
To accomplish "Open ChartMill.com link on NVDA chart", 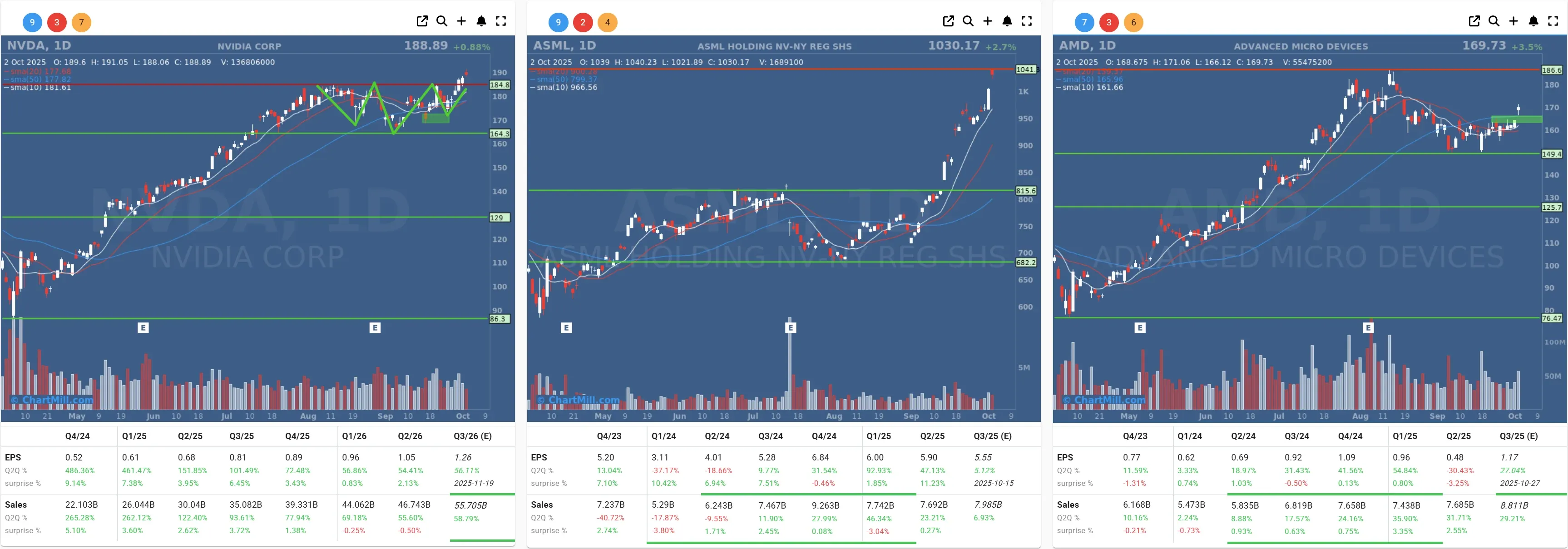I will click(x=52, y=400).
